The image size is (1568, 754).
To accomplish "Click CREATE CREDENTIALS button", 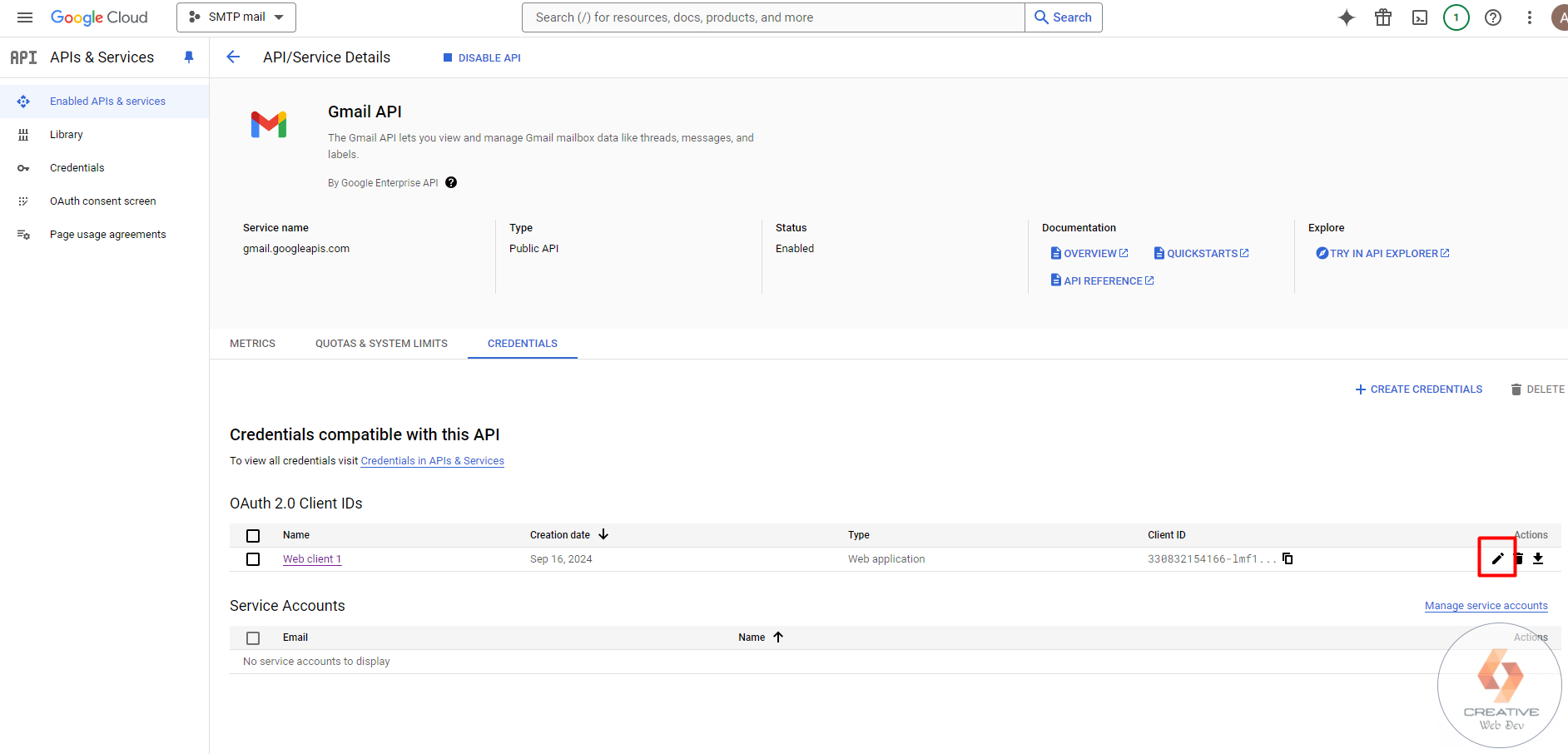I will [1419, 389].
